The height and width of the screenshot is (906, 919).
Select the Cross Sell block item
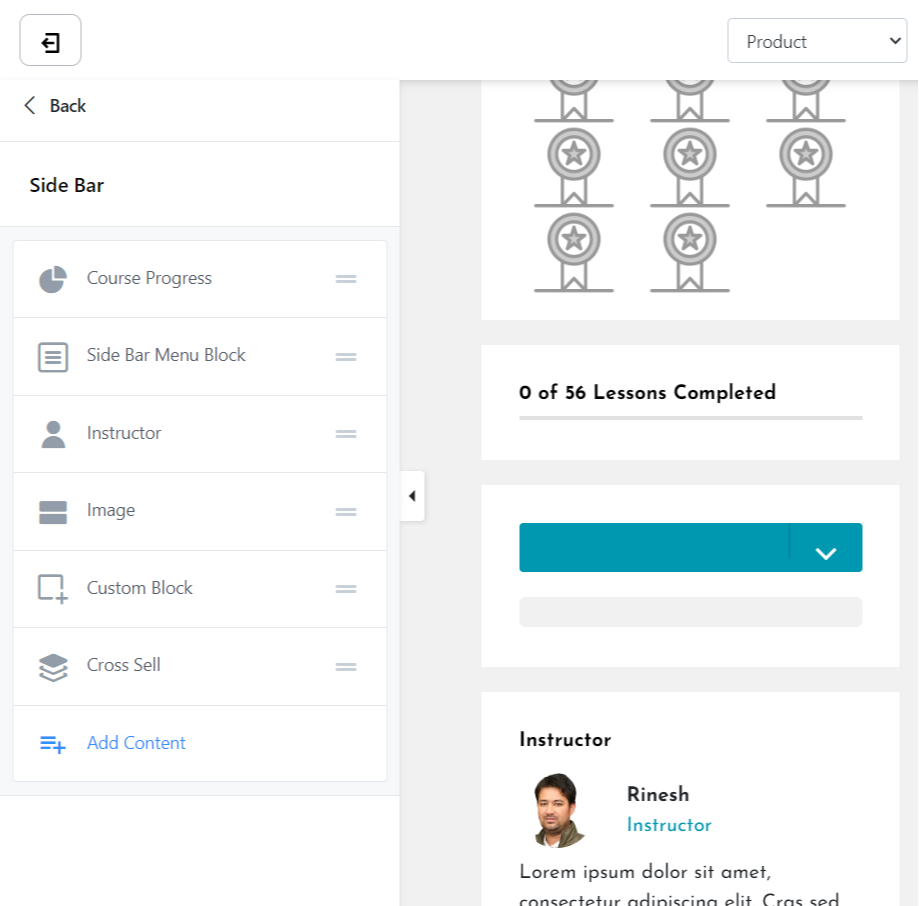coord(124,665)
